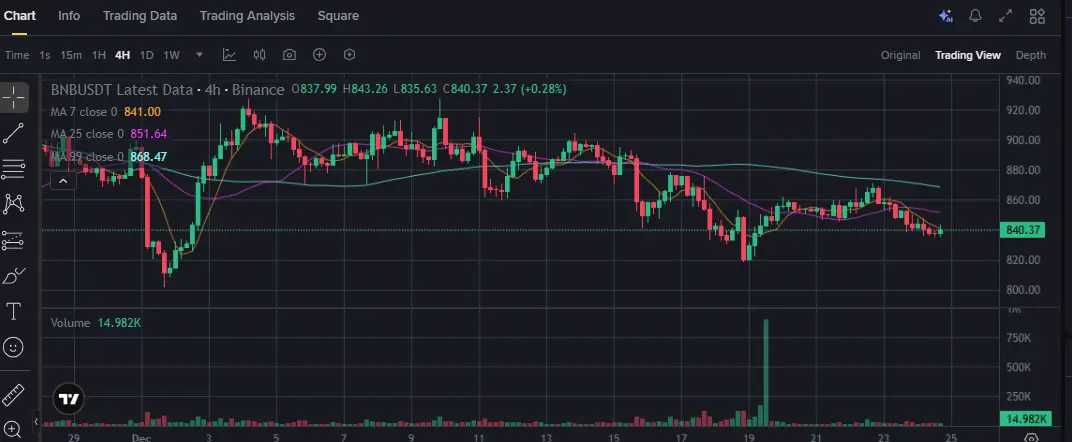Select the trend line drawing tool

click(x=14, y=132)
